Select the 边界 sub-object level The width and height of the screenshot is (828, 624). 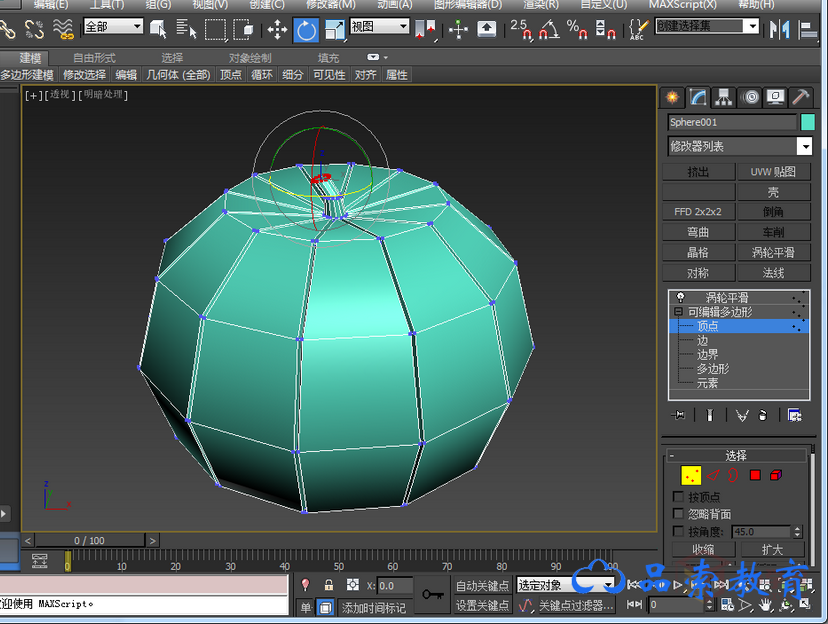(x=707, y=354)
